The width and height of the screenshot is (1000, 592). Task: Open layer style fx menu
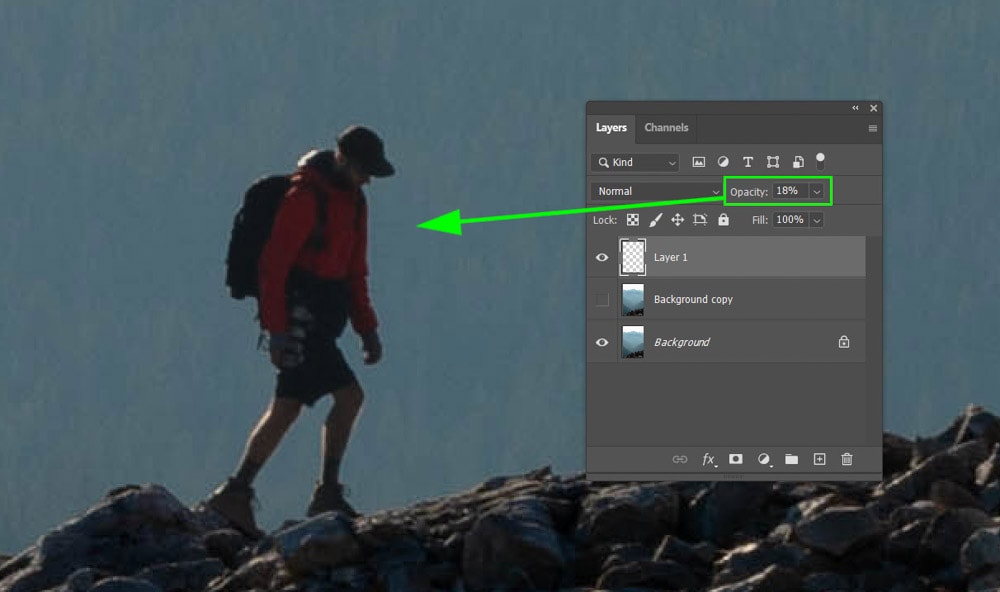tap(709, 459)
